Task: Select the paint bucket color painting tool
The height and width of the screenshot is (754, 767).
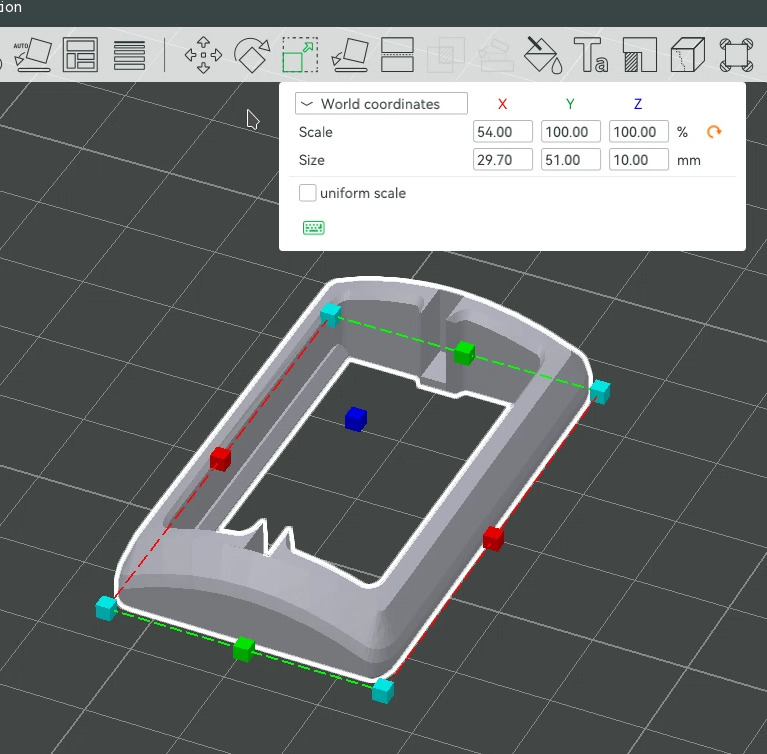Action: tap(543, 54)
